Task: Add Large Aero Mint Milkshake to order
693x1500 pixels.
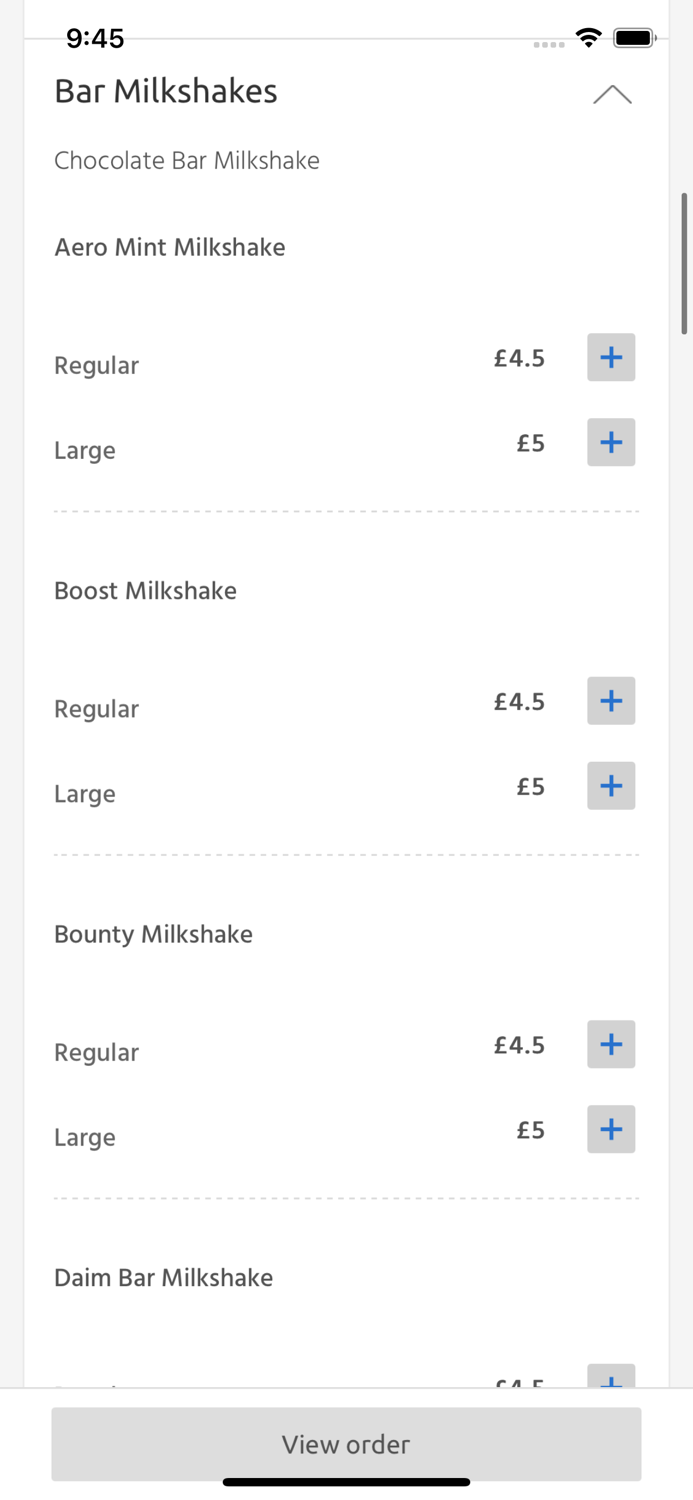Action: pos(611,443)
